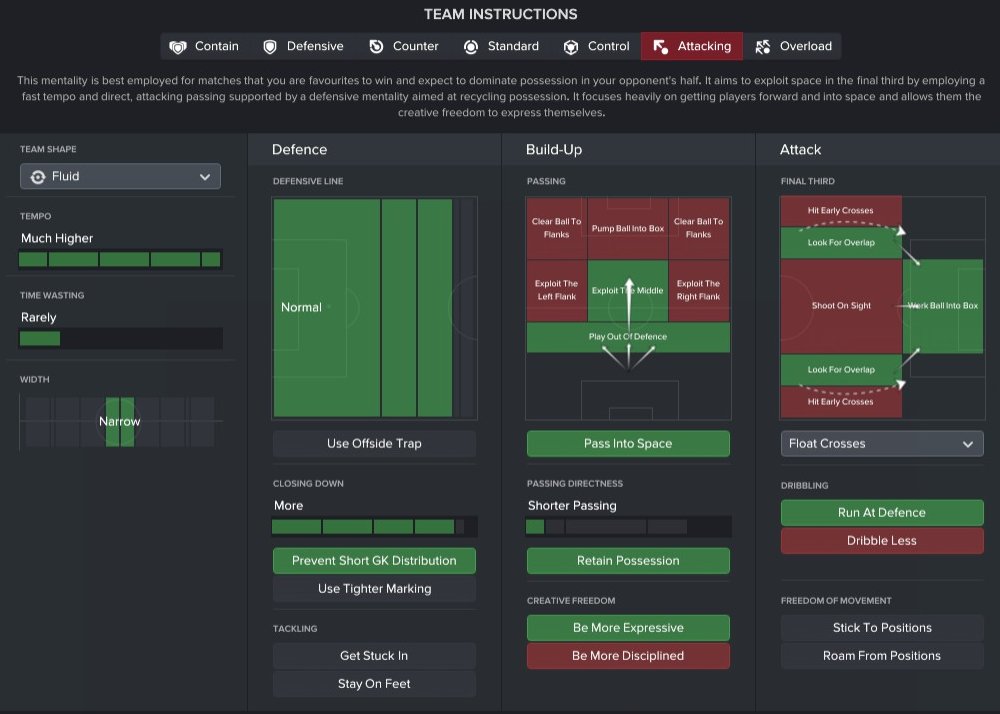Choose the Overload mentality tab
This screenshot has height=714, width=1000.
[793, 46]
